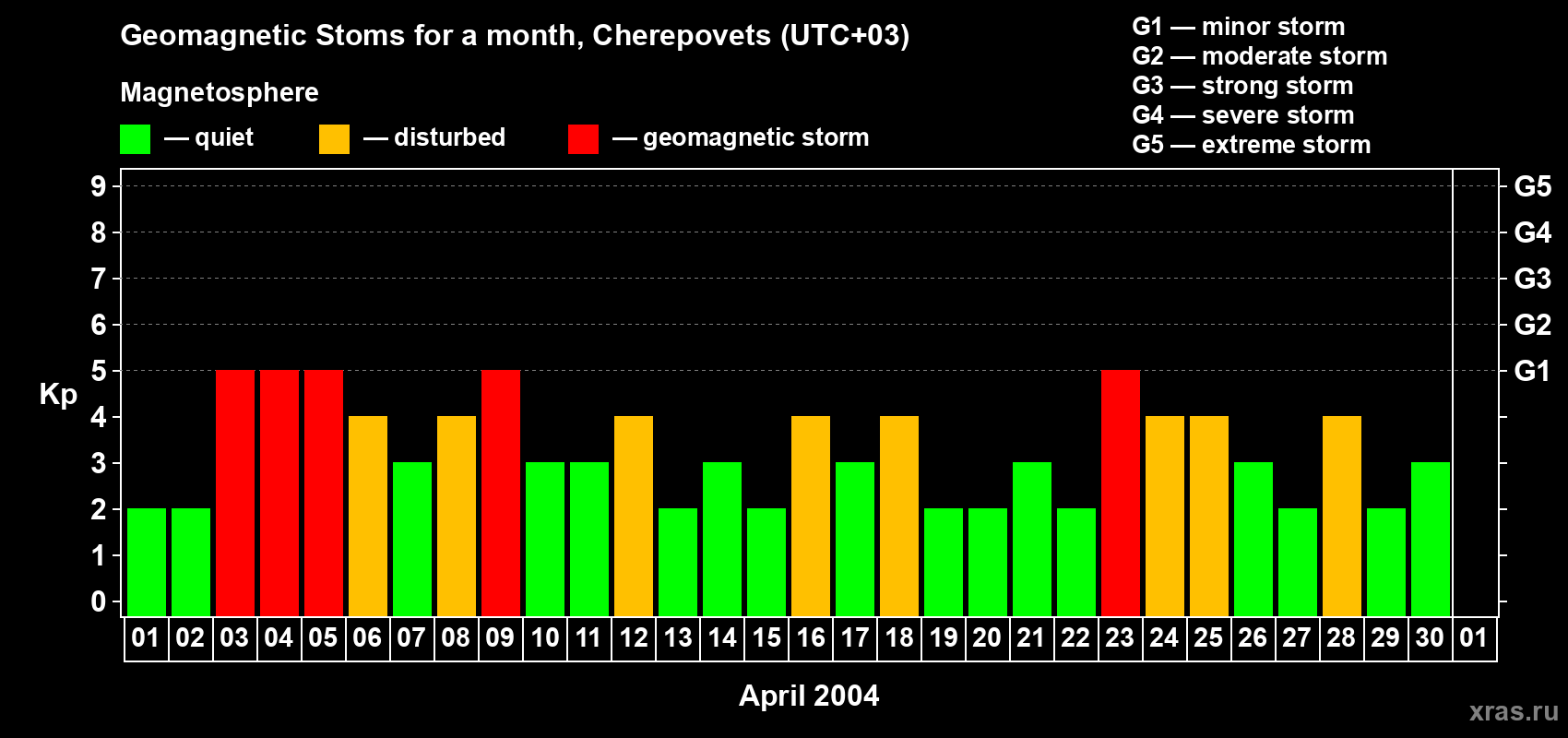Select the red bar for April 09
This screenshot has width=1568, height=738.
(x=500, y=493)
